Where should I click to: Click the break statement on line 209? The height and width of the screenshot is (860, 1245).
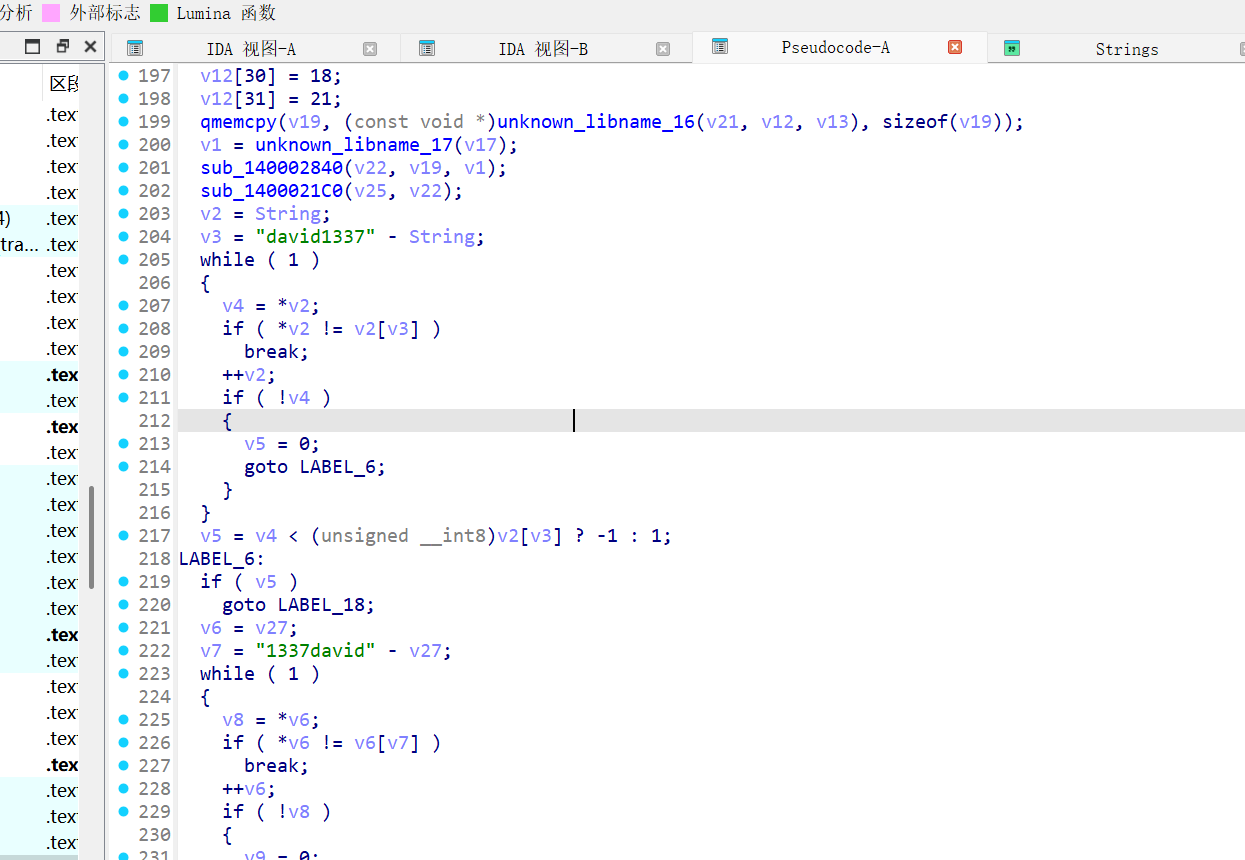[277, 352]
